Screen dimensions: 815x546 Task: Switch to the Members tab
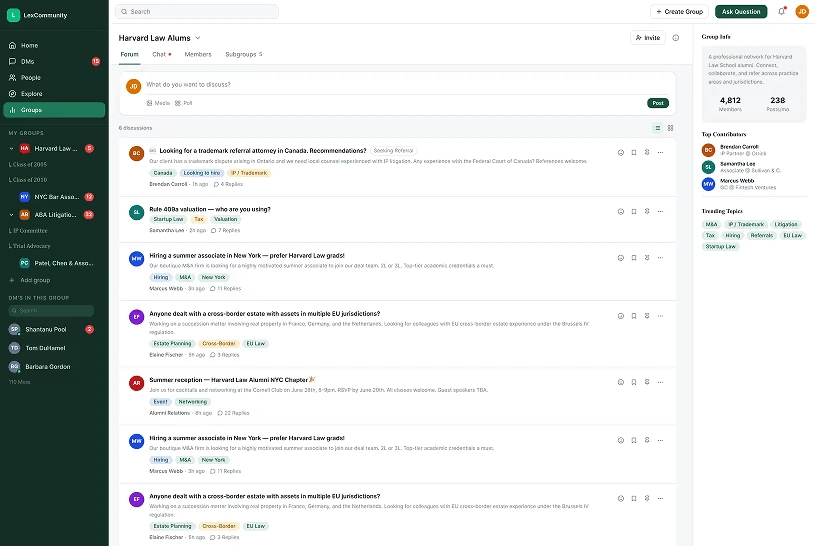(198, 54)
